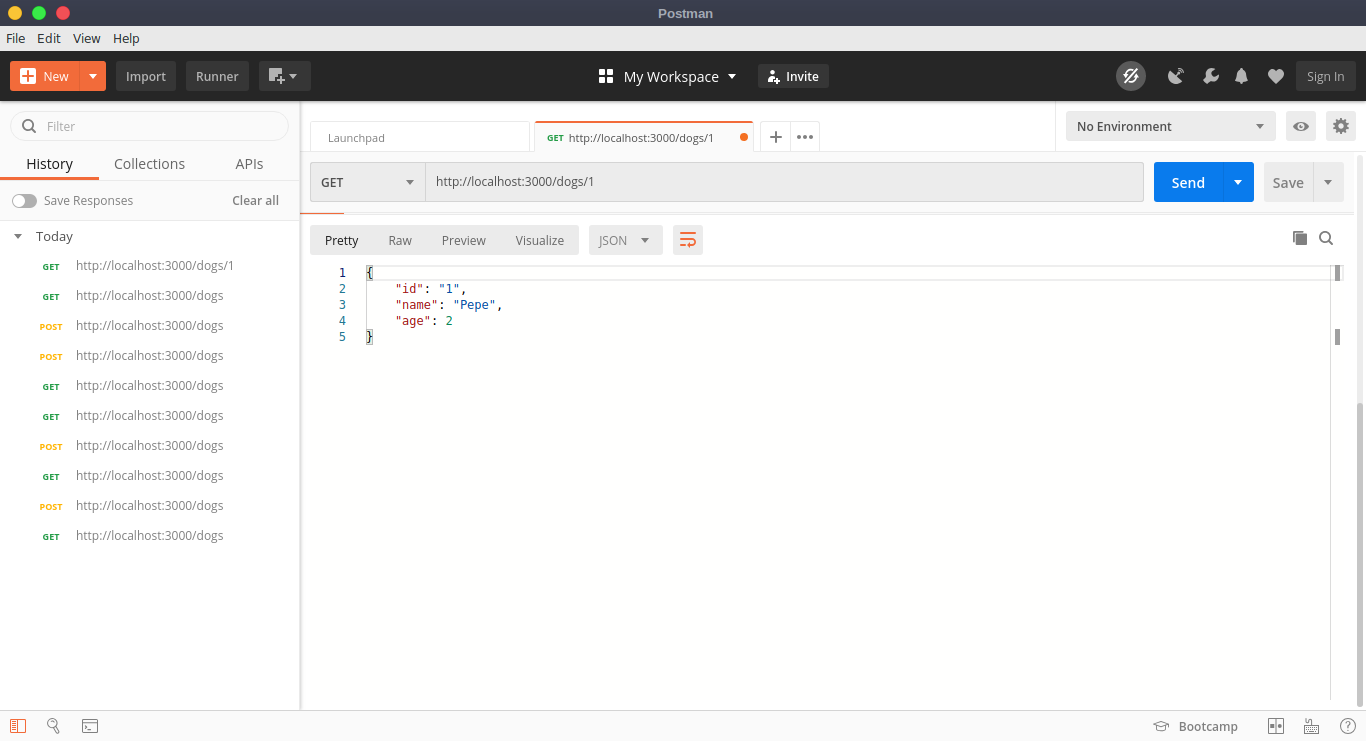Switch to two-pane view layout
Screen dimensions: 1366x741
1276,727
